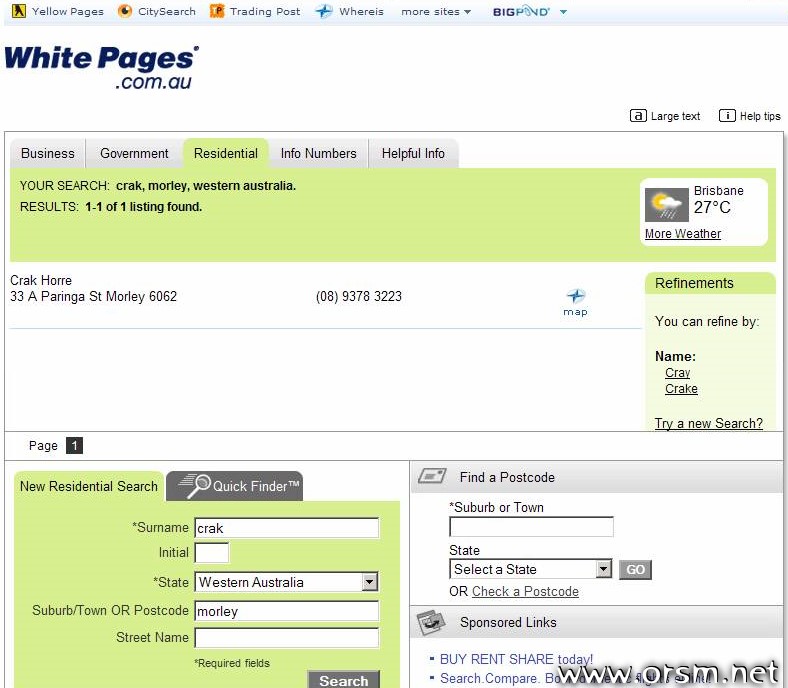Screen dimensions: 788x688
Task: Click page number 1
Action: [x=74, y=445]
